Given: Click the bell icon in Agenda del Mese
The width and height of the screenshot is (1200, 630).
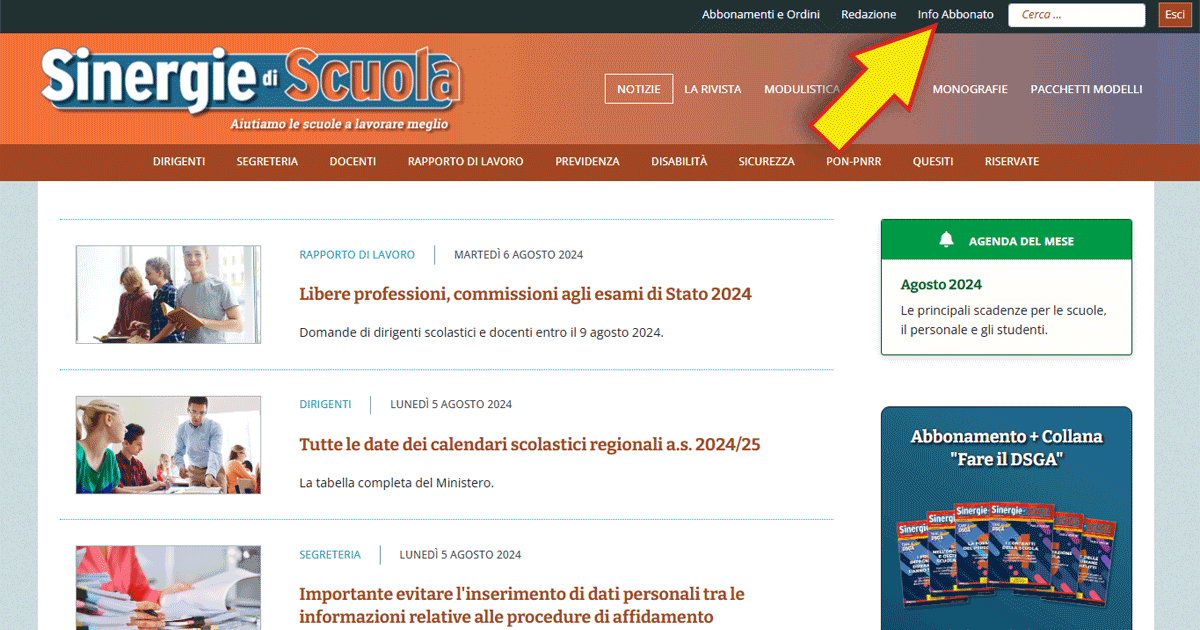Looking at the screenshot, I should pyautogui.click(x=947, y=240).
